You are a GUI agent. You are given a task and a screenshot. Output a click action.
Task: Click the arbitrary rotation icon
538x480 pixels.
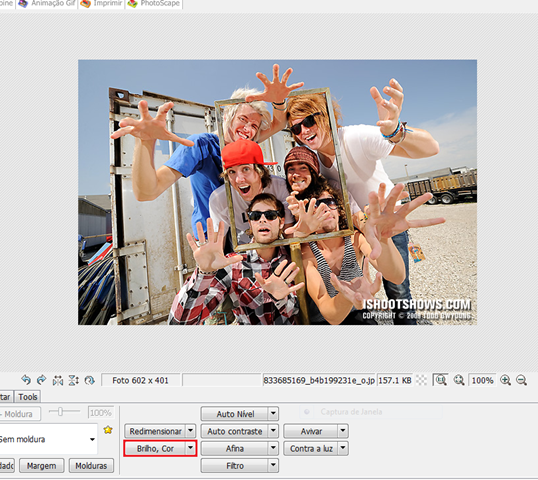pyautogui.click(x=89, y=380)
